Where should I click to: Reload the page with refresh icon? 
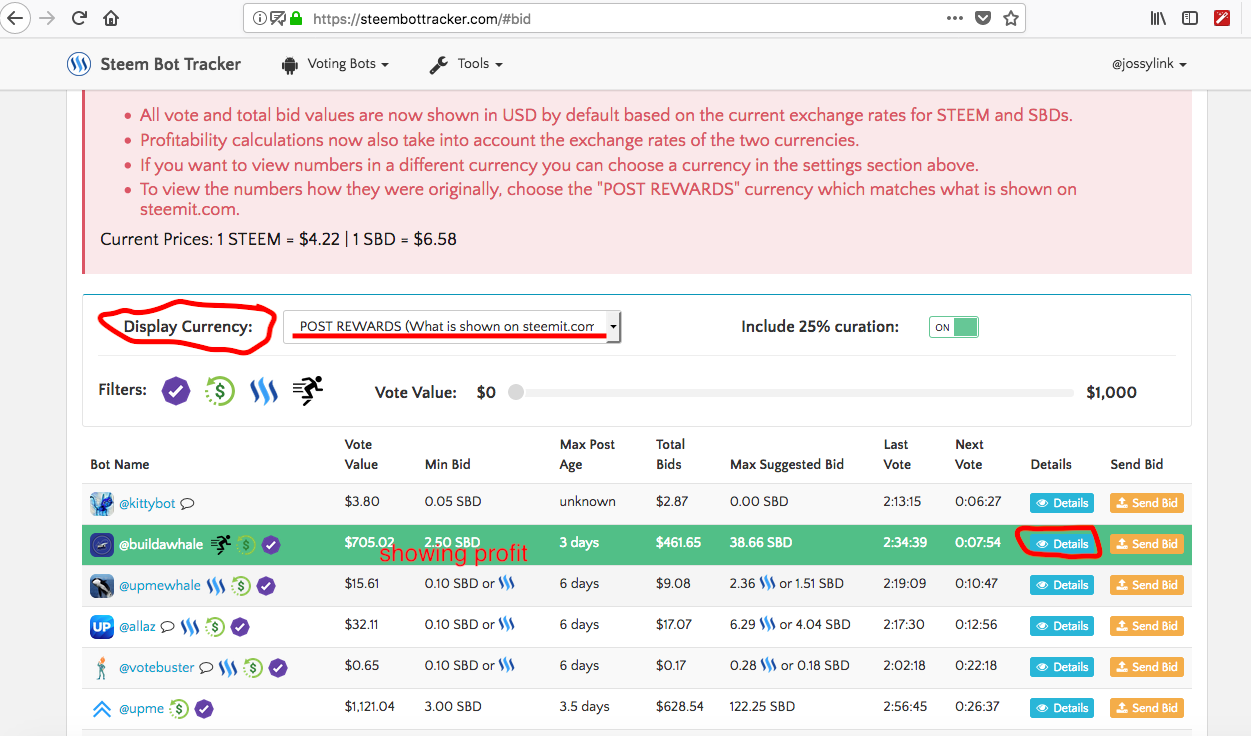tap(80, 18)
